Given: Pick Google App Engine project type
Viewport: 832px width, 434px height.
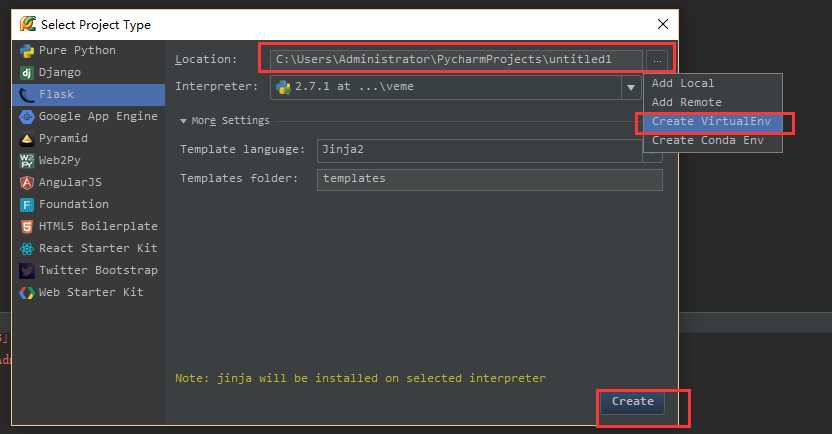Looking at the screenshot, I should click(89, 116).
